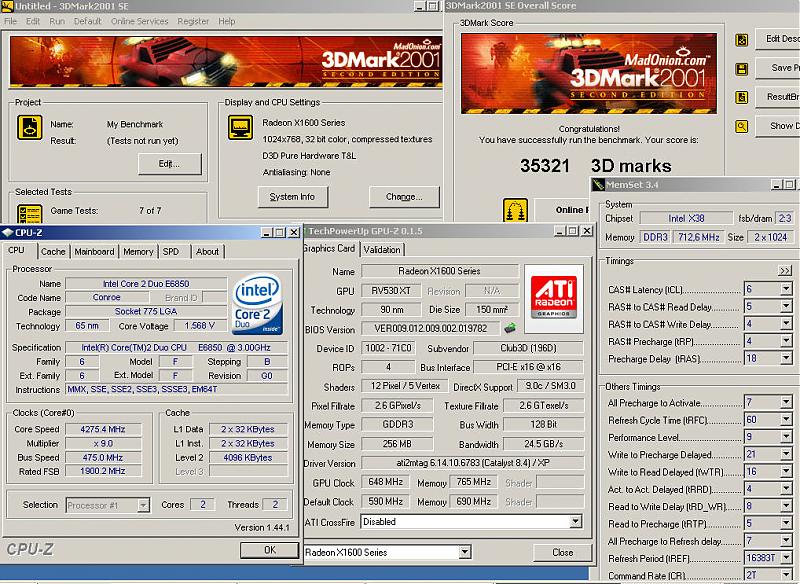Switch to the SPD tab in CPU-Z

coord(171,251)
